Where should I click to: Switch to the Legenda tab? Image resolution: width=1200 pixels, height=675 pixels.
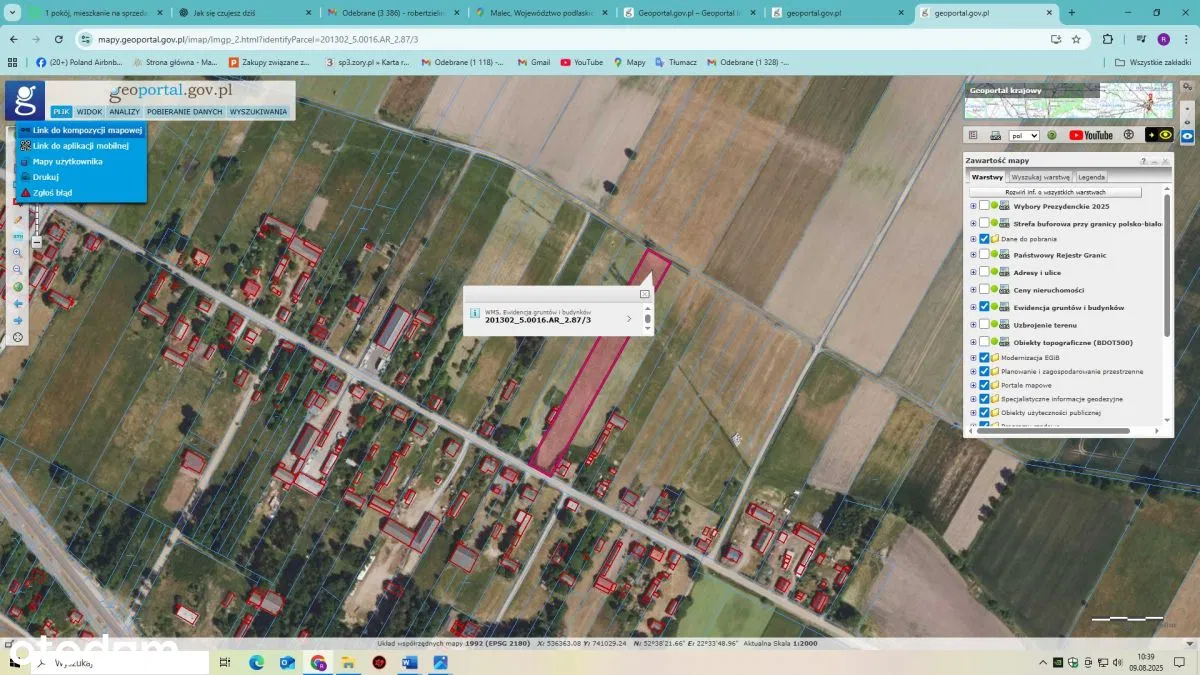(1091, 177)
